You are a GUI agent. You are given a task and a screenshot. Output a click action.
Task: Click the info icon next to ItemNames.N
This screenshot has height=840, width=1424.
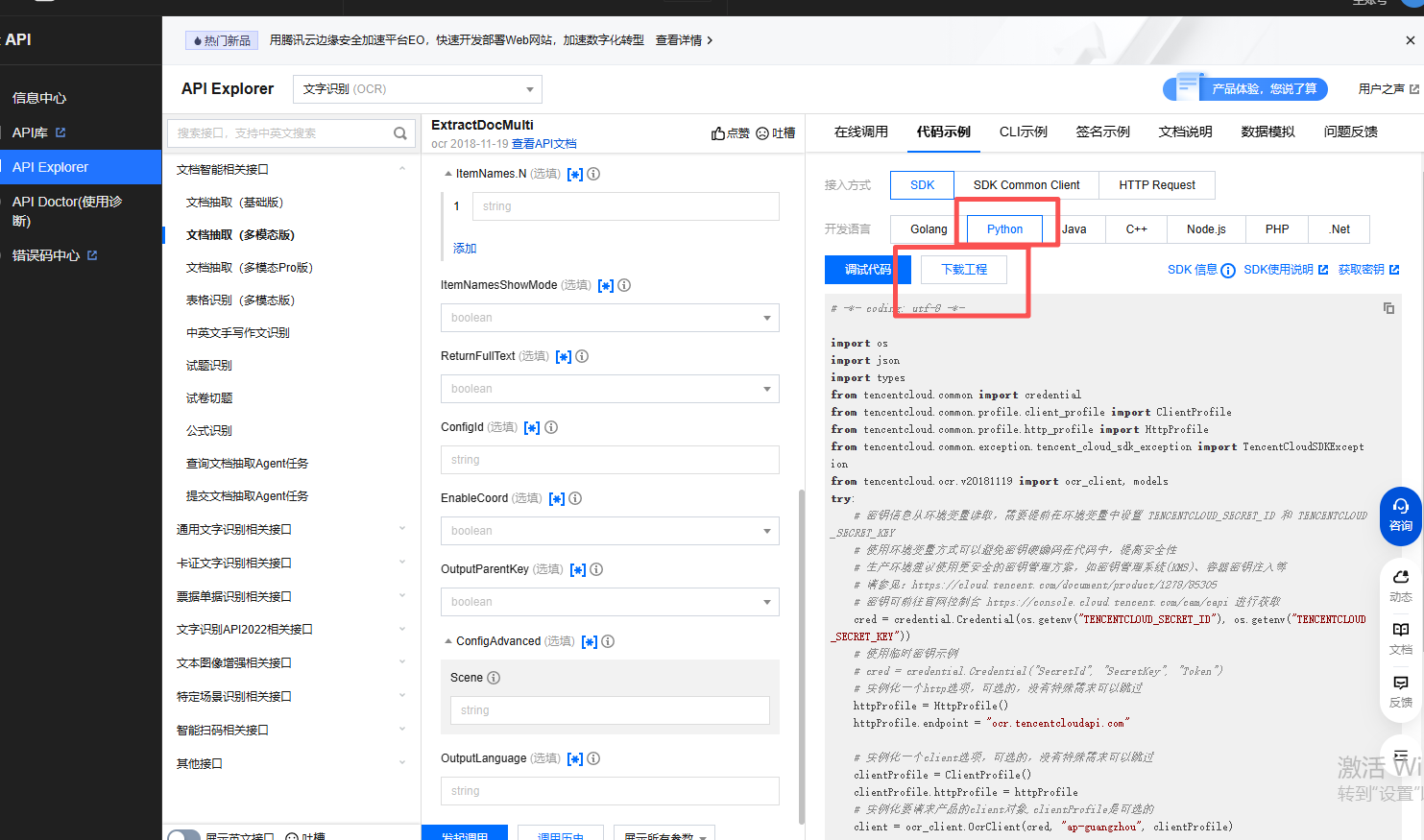pos(593,174)
